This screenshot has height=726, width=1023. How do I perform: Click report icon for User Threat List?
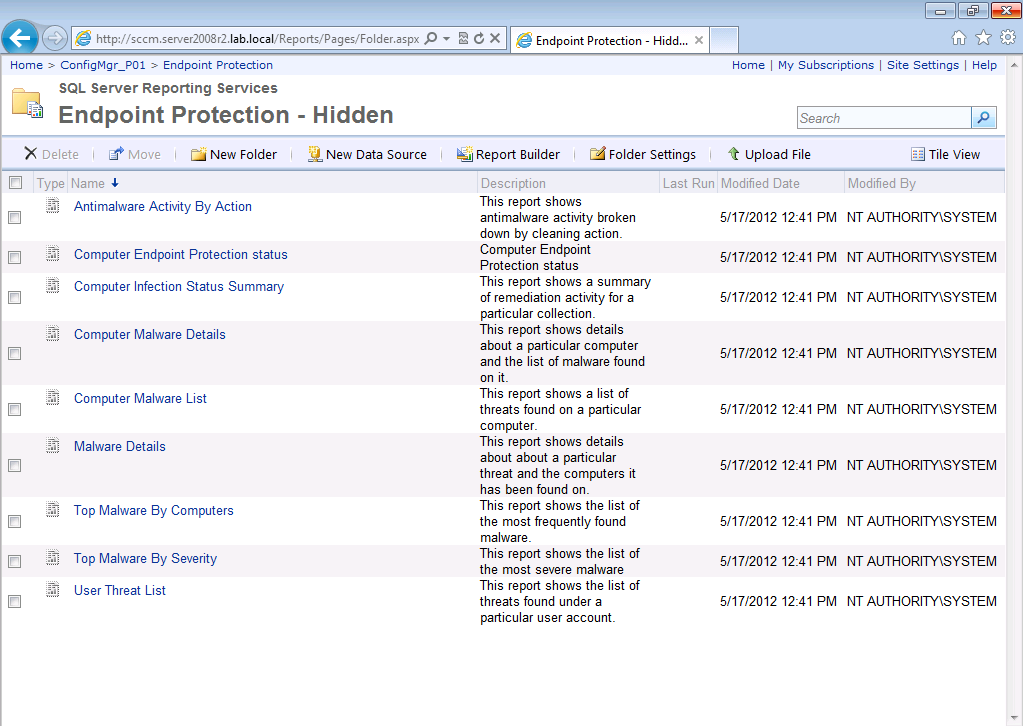[x=53, y=590]
